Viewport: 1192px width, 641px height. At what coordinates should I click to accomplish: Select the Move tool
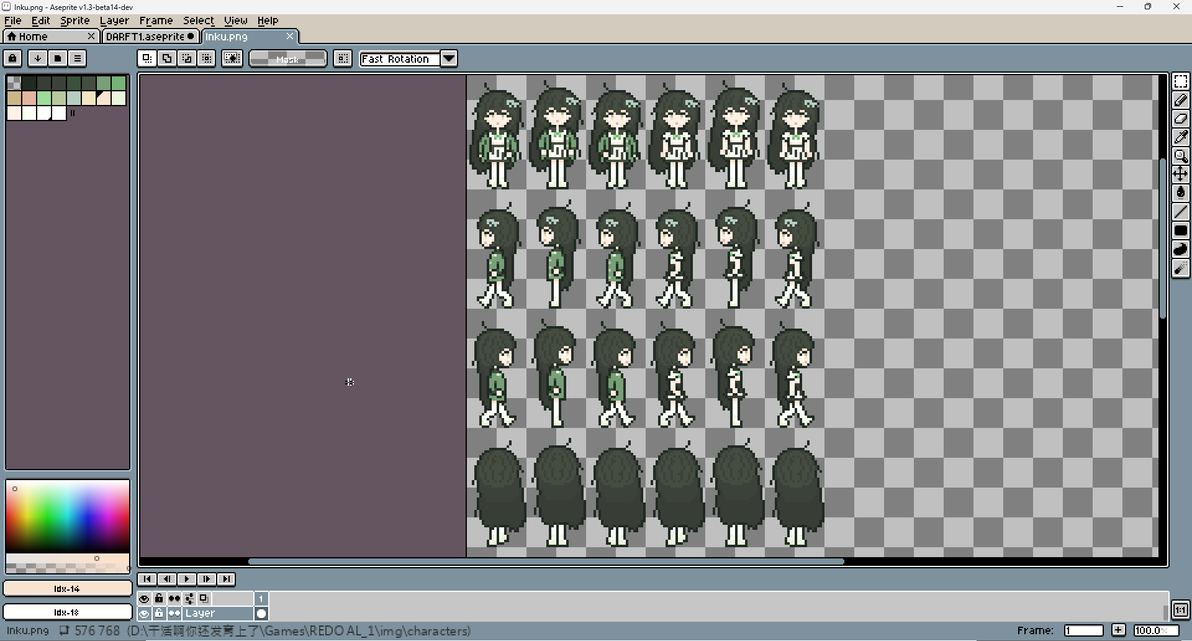tap(1181, 174)
